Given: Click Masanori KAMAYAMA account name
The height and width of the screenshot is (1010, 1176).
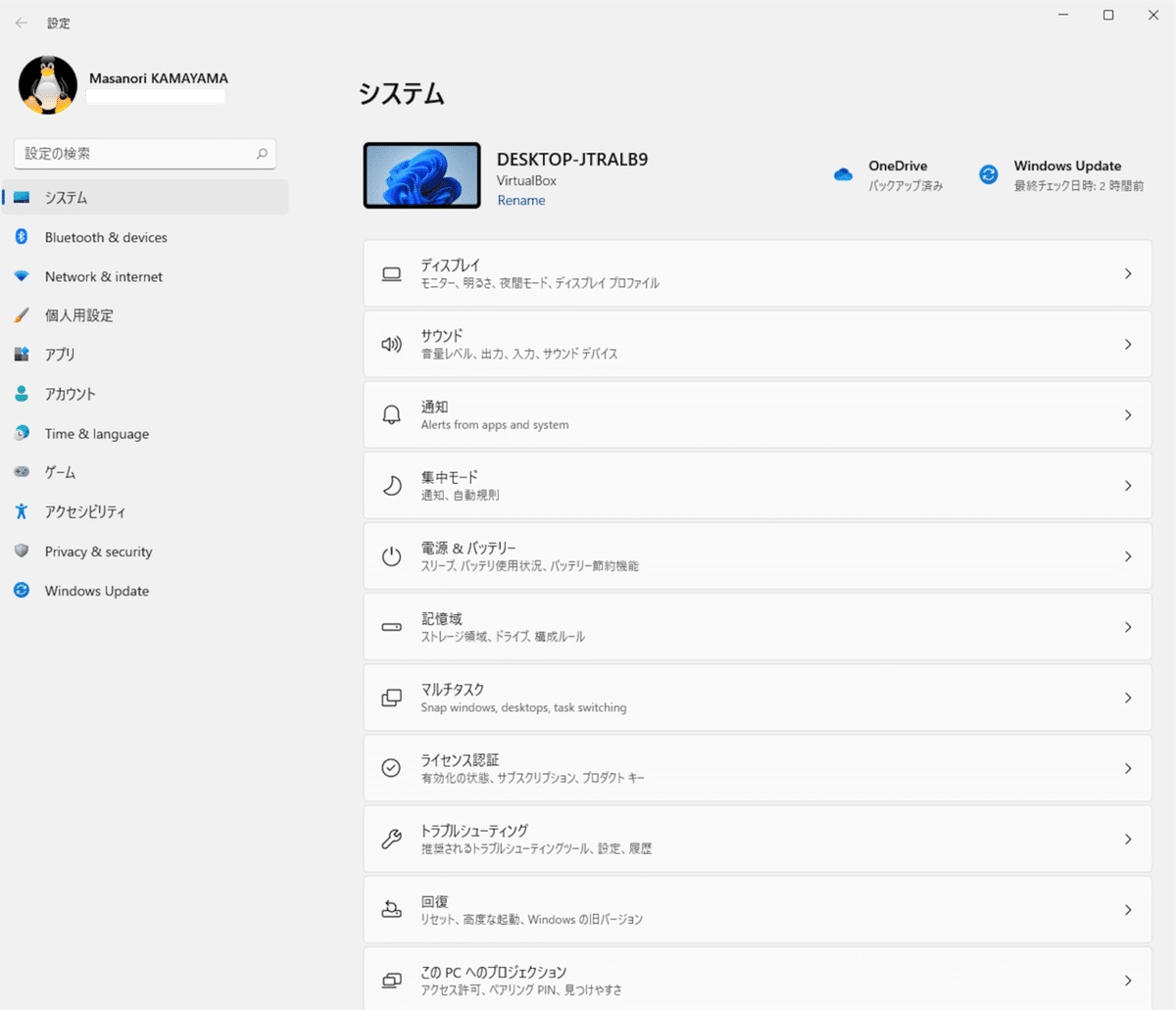Looking at the screenshot, I should (x=159, y=78).
